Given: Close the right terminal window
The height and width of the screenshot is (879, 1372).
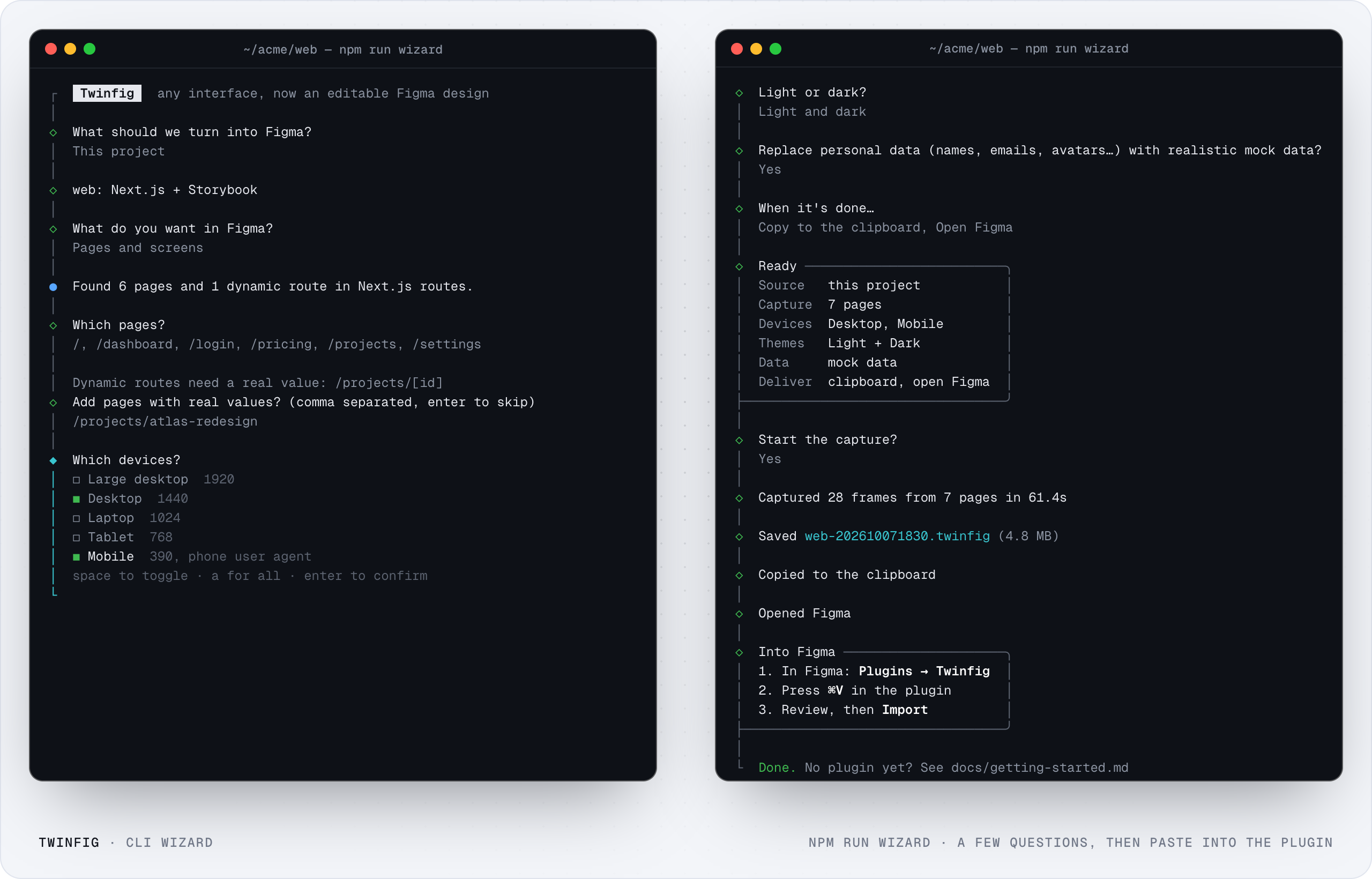Looking at the screenshot, I should [x=737, y=49].
